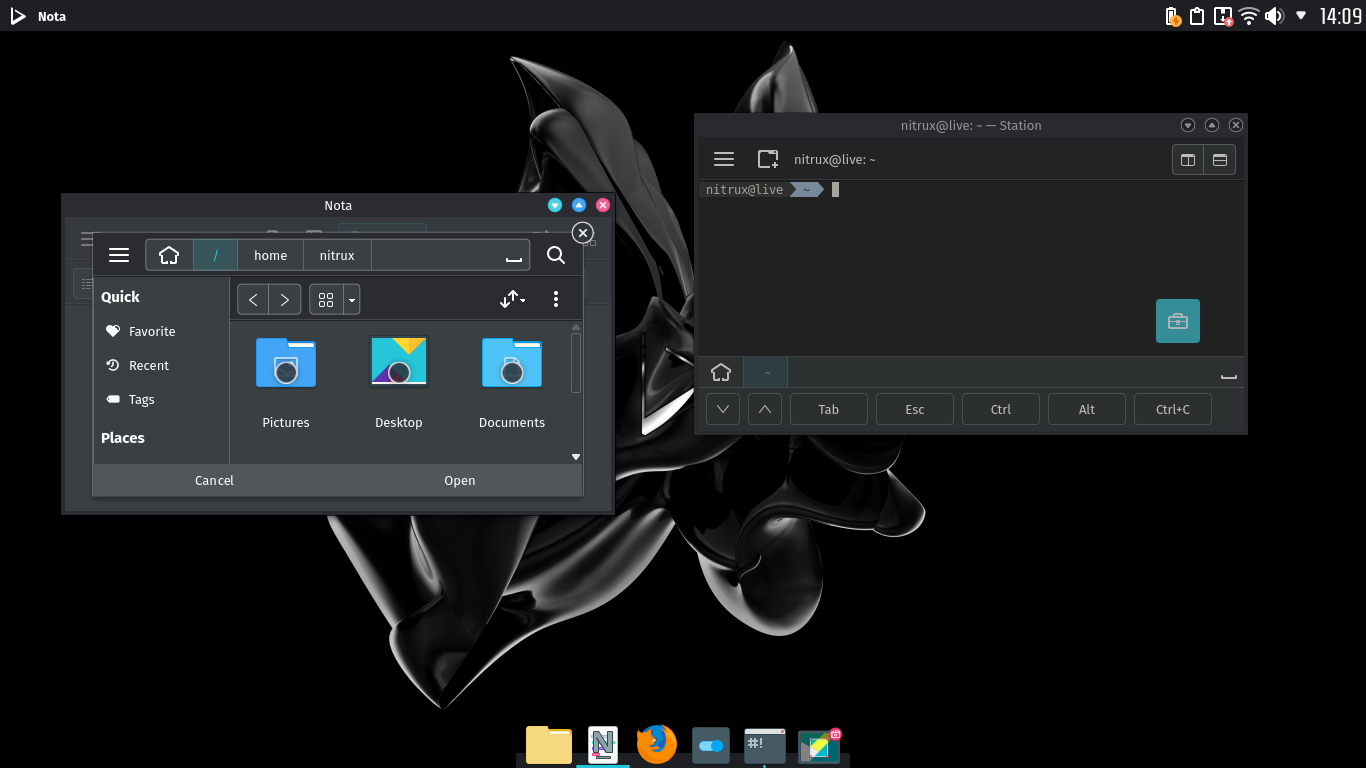This screenshot has height=768, width=1366.
Task: Expand the system tray arrow
Action: tap(1301, 15)
